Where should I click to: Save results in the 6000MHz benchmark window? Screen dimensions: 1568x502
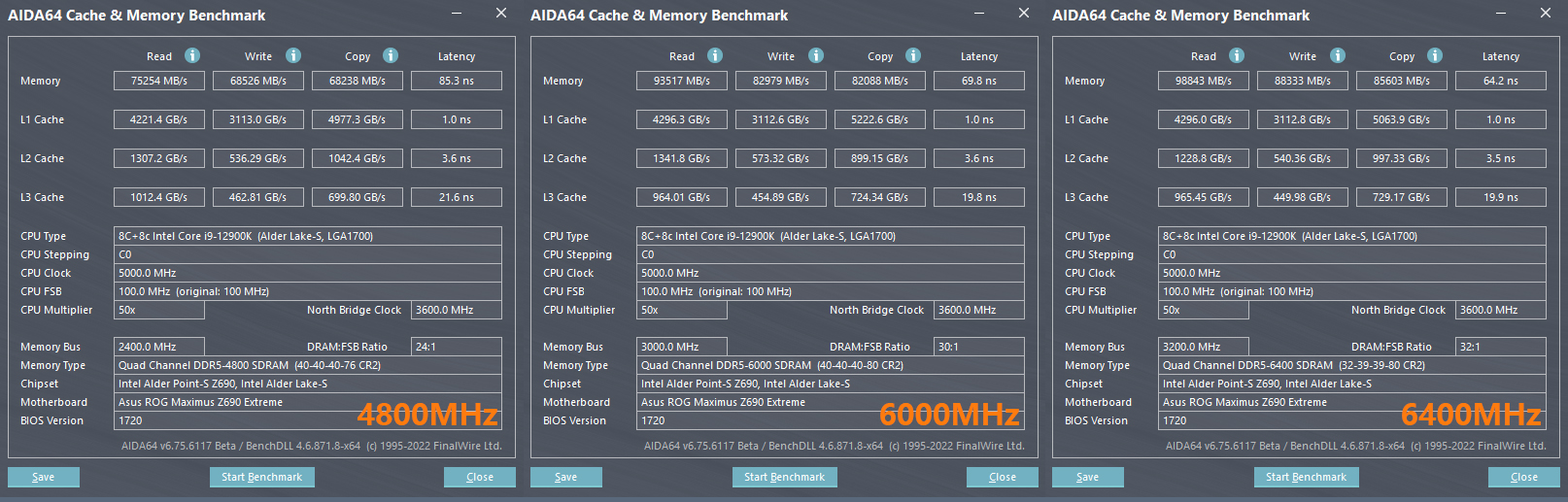(x=566, y=477)
